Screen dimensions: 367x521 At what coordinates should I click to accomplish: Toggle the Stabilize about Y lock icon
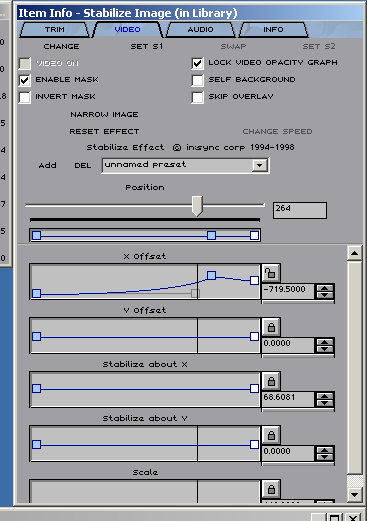(x=271, y=436)
